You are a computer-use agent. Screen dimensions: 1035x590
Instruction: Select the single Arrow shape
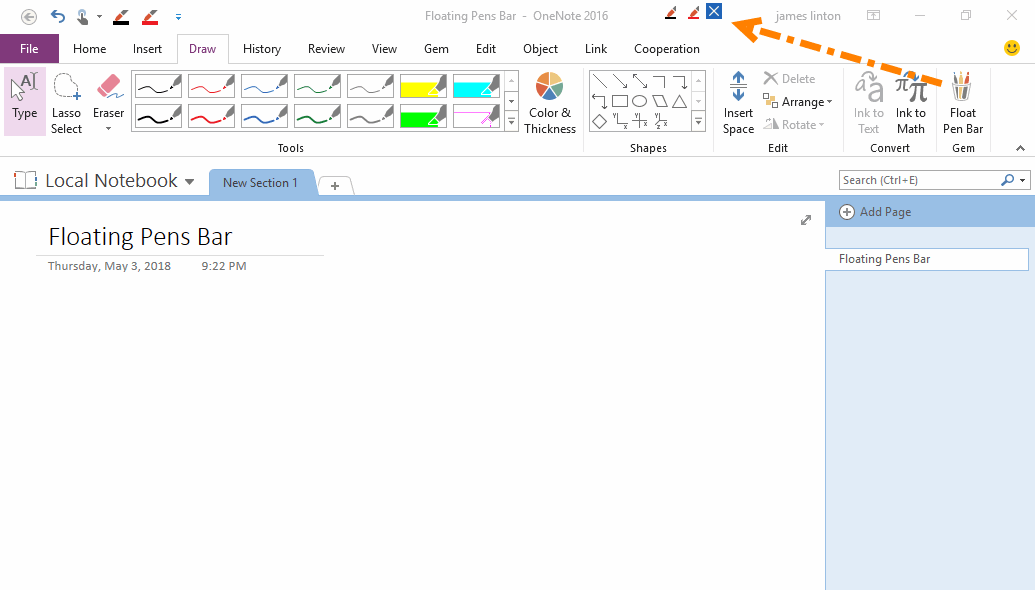620,81
